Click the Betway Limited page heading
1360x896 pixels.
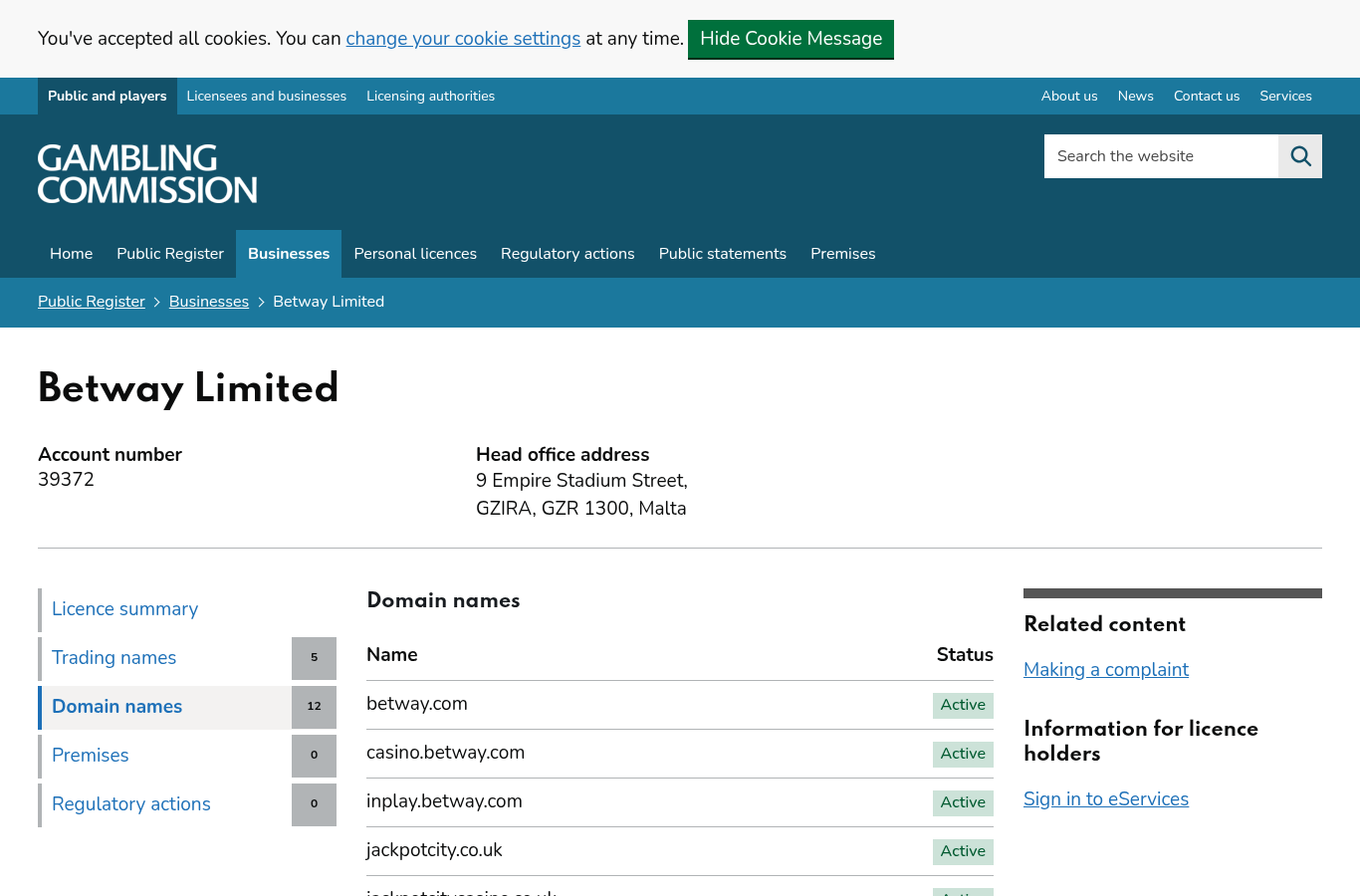click(x=188, y=388)
